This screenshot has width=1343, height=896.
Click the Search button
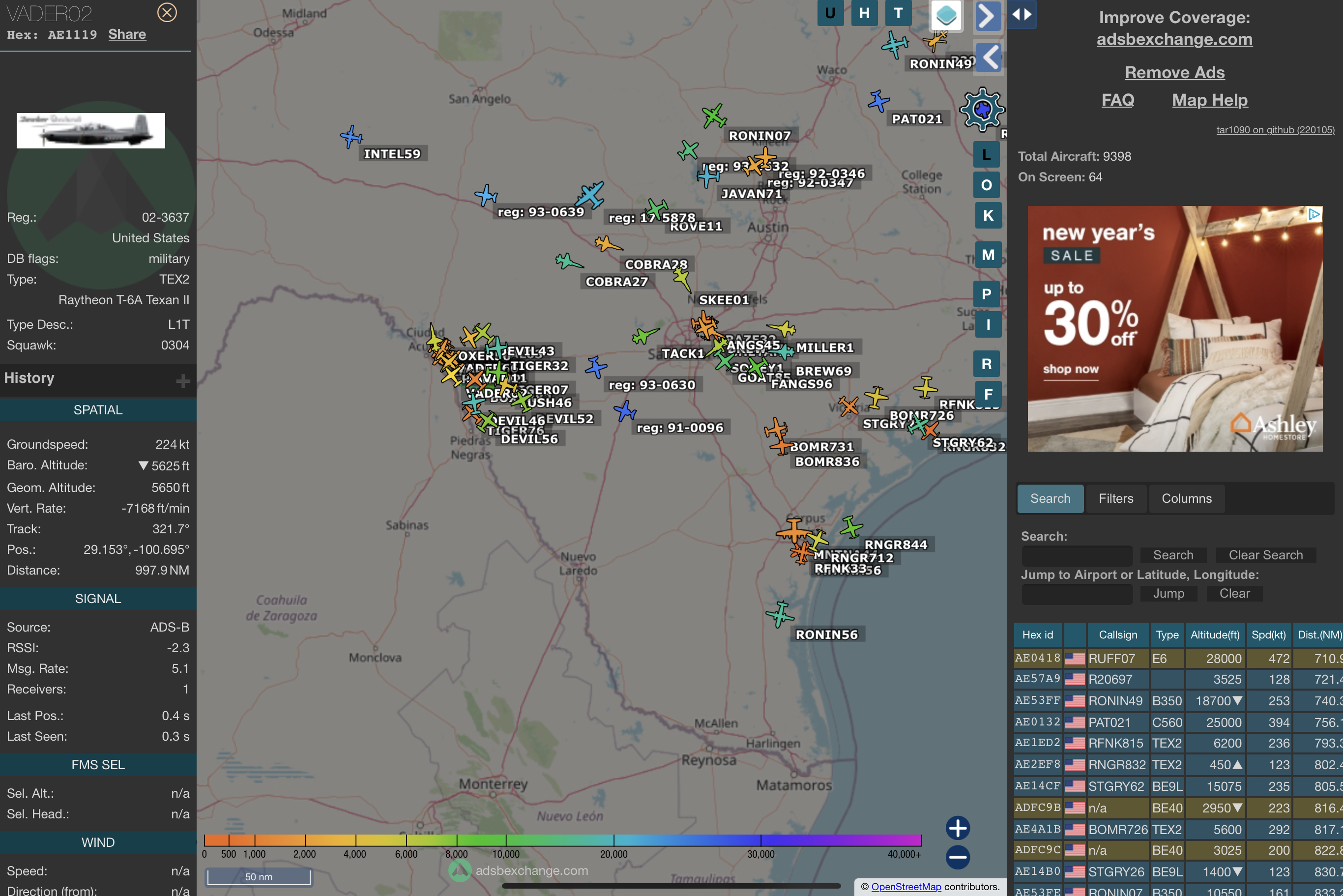1173,555
